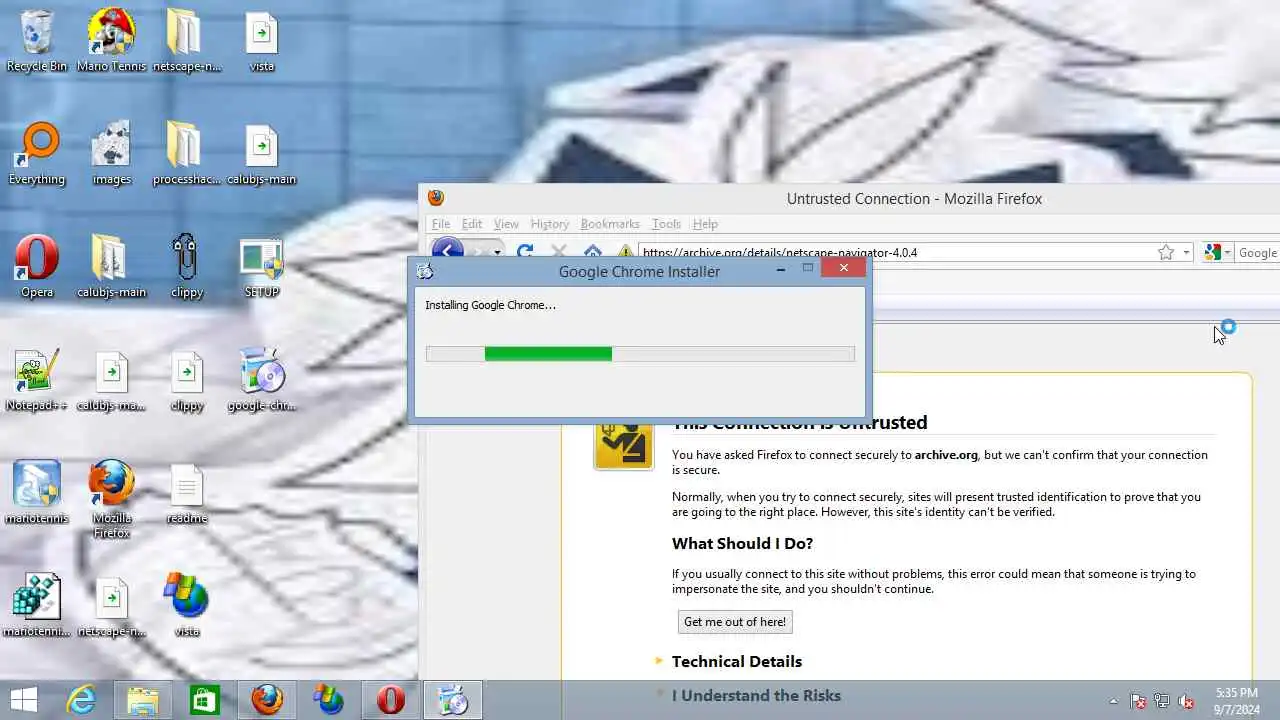Switch to Chrome Installer on the taskbar

(x=453, y=700)
